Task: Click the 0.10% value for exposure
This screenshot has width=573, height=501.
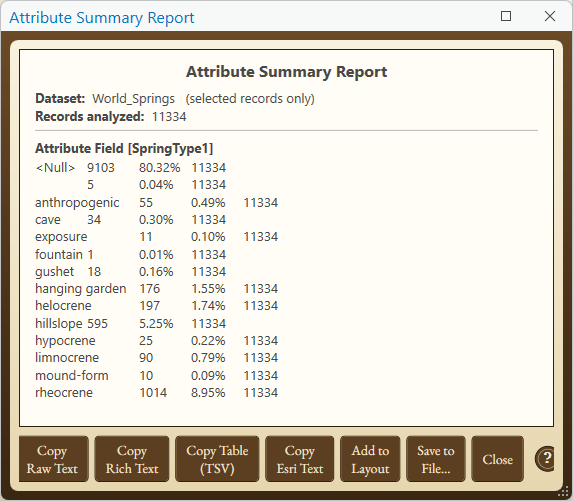Action: (x=208, y=237)
